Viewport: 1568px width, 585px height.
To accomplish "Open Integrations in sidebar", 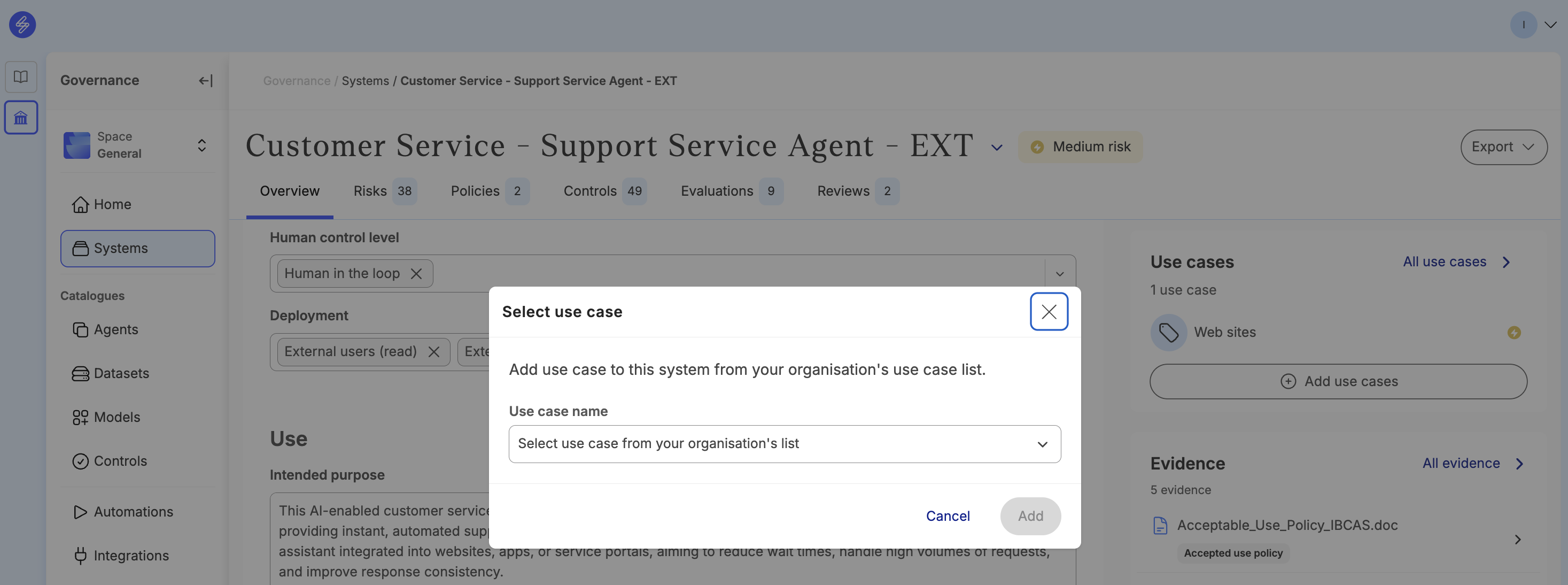I will tap(137, 556).
